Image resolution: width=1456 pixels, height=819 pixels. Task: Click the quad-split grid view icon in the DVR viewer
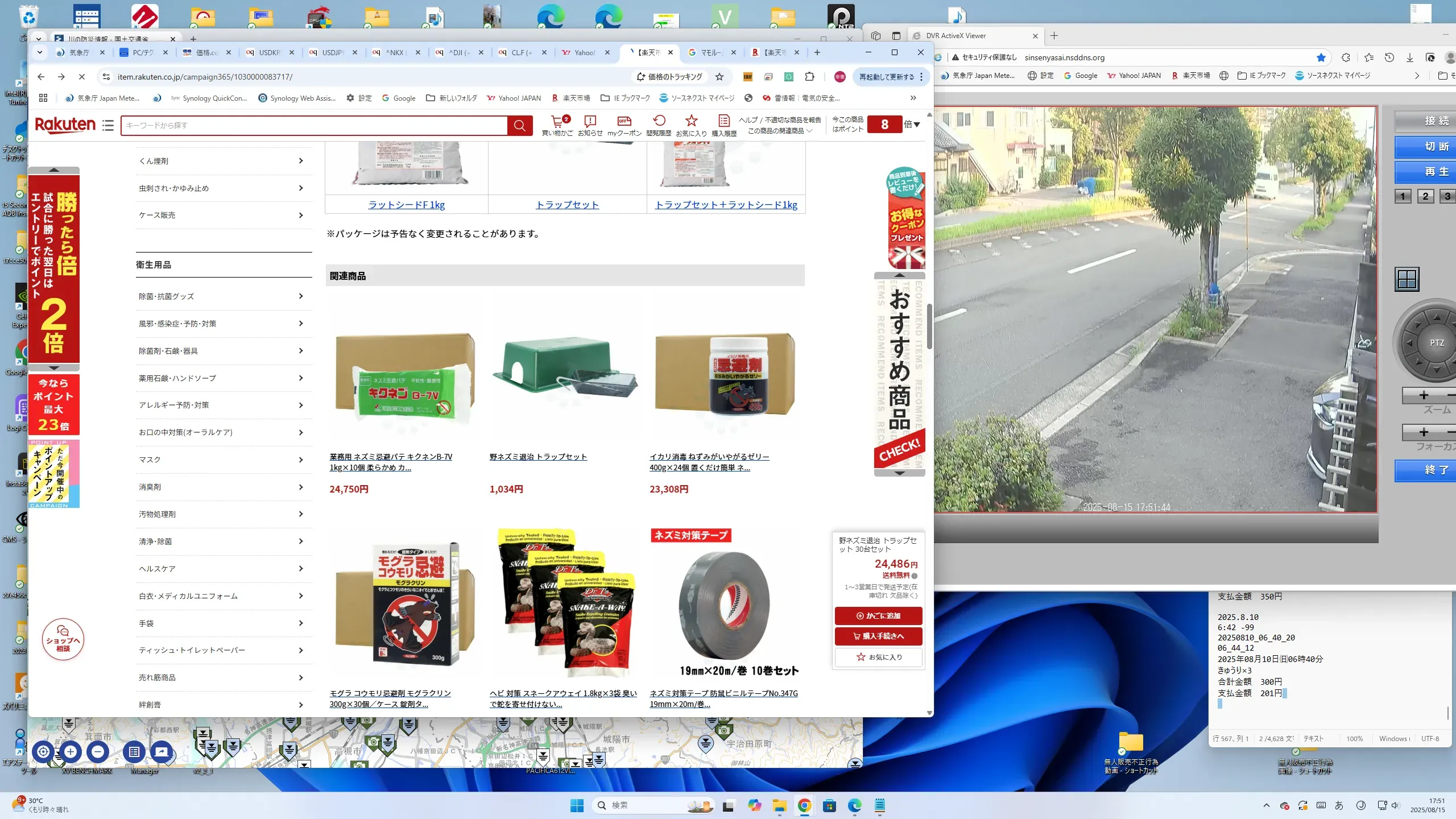coord(1407,279)
